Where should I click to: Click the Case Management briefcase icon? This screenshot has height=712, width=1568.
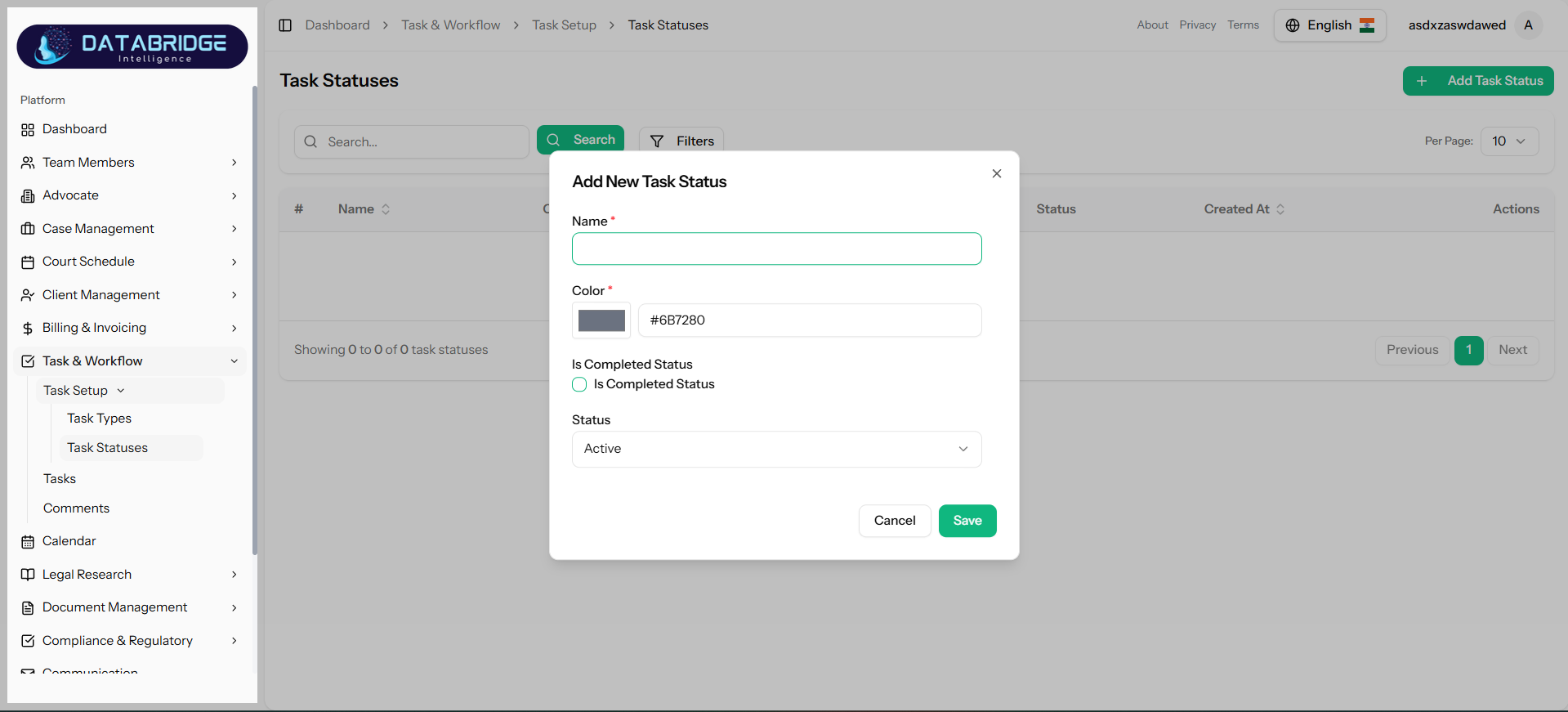[x=28, y=229]
